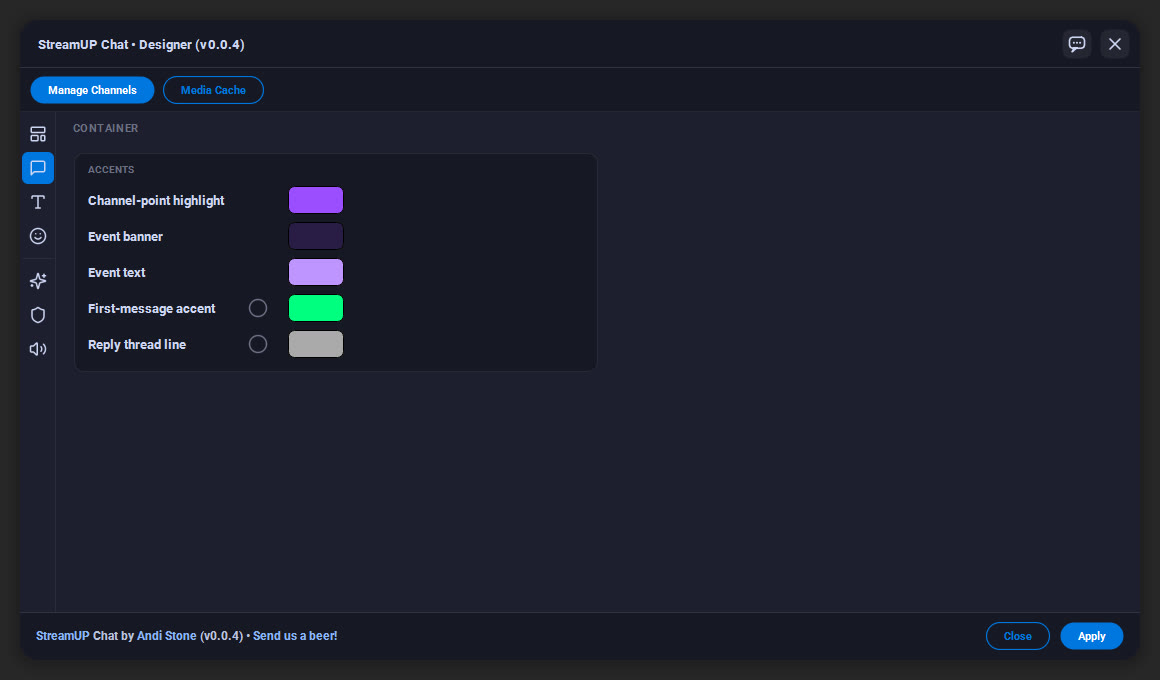Click the Channel-point highlight label

tap(156, 201)
